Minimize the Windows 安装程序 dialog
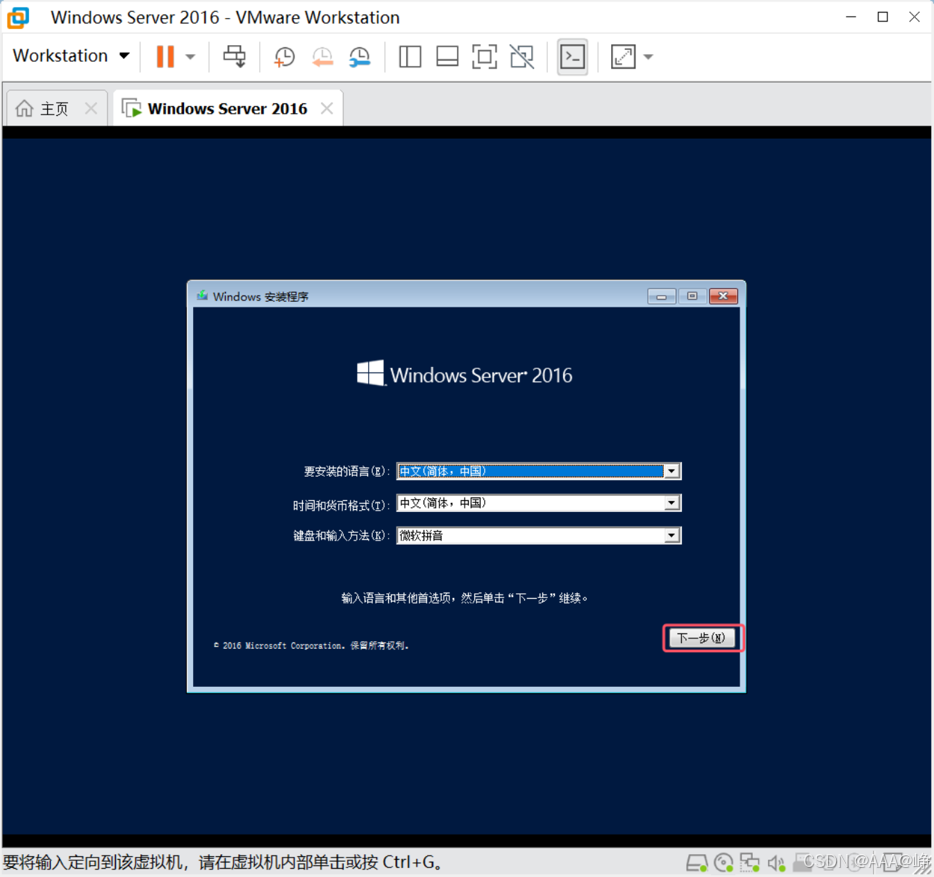This screenshot has height=877, width=934. click(x=661, y=296)
